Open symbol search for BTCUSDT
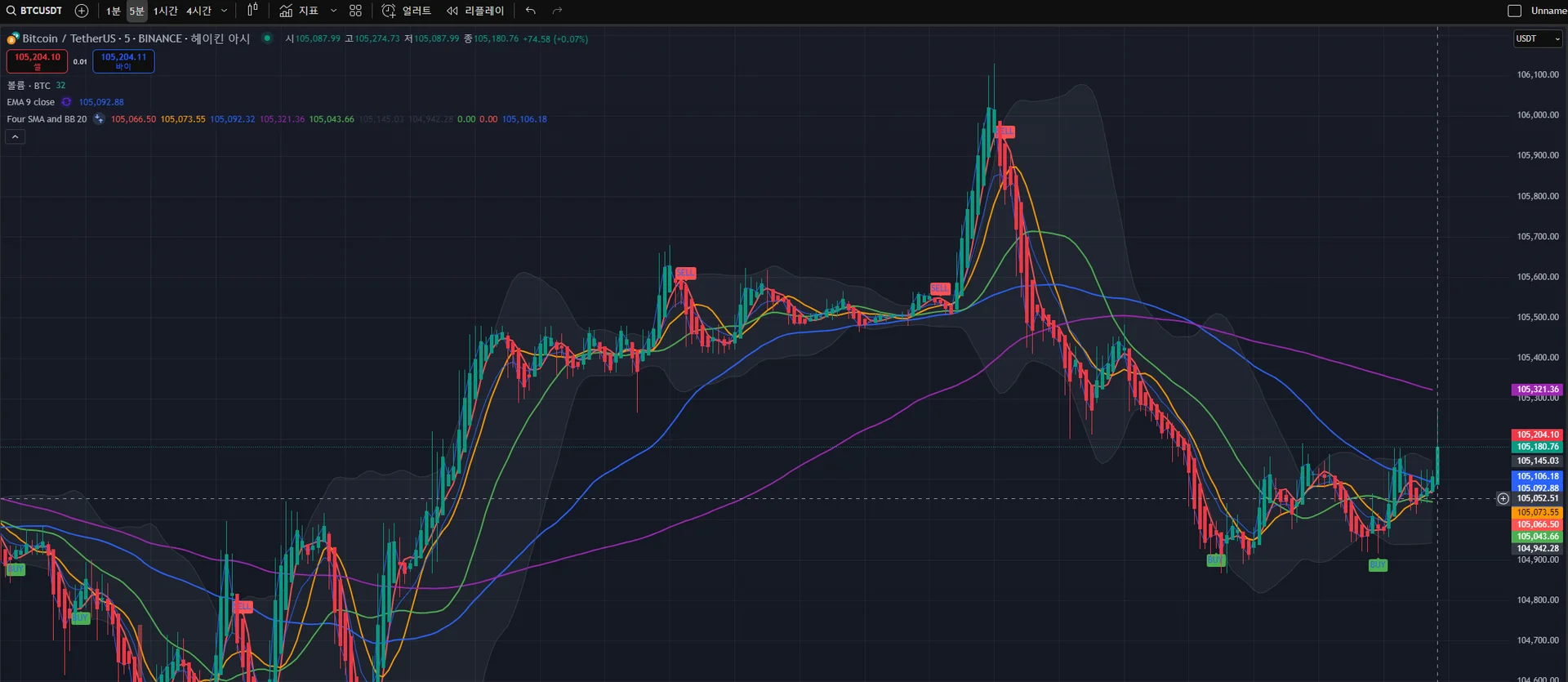Screen dimensions: 1568x682 [x=34, y=11]
